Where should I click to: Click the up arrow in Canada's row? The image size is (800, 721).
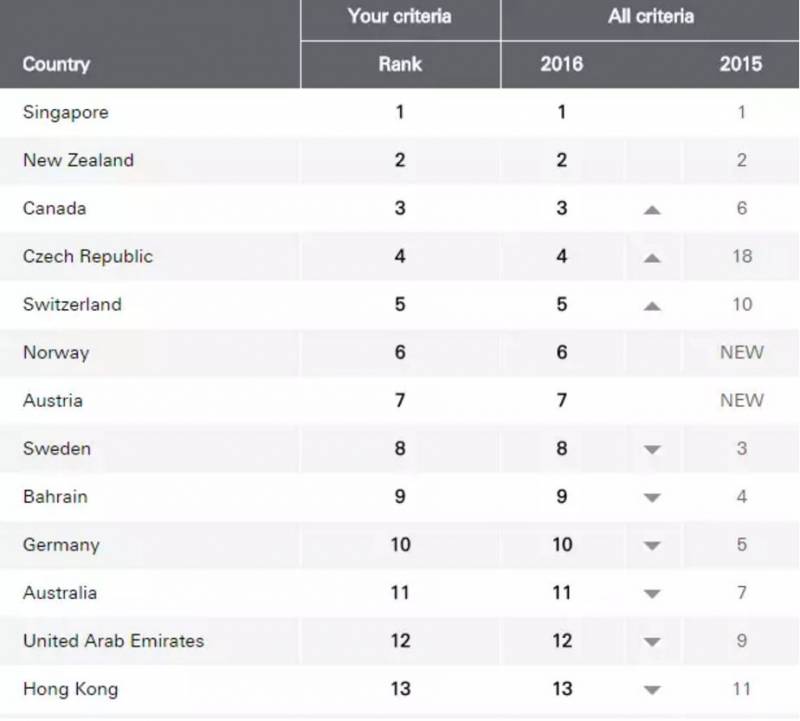click(653, 209)
